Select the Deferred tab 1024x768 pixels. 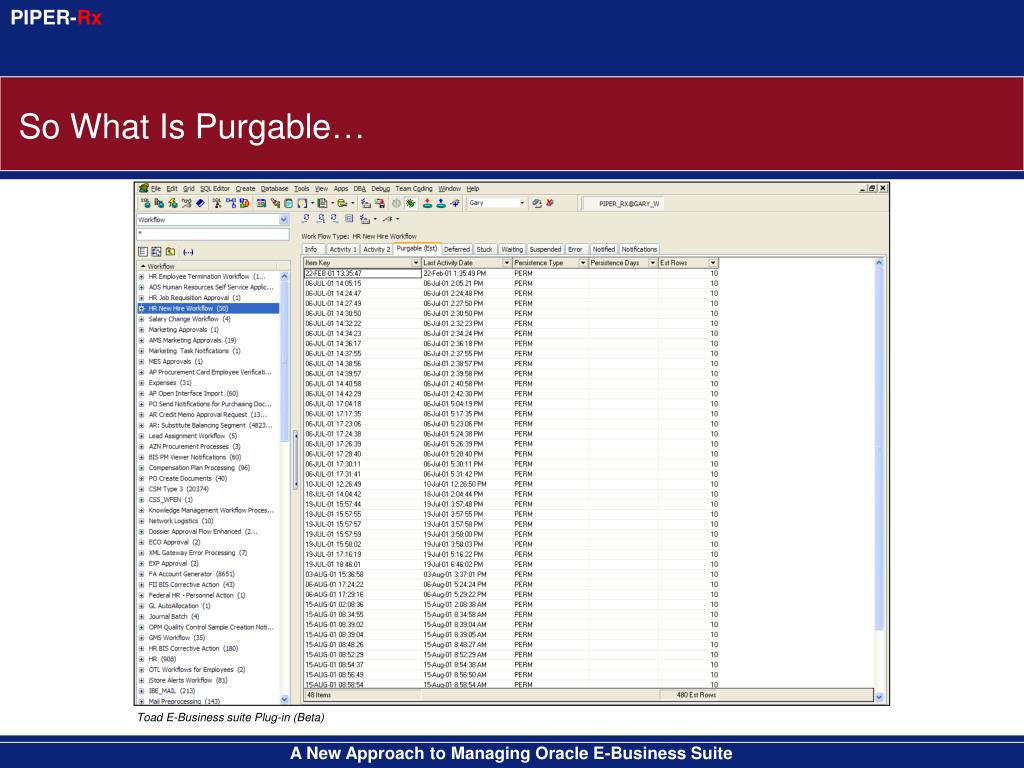point(457,249)
